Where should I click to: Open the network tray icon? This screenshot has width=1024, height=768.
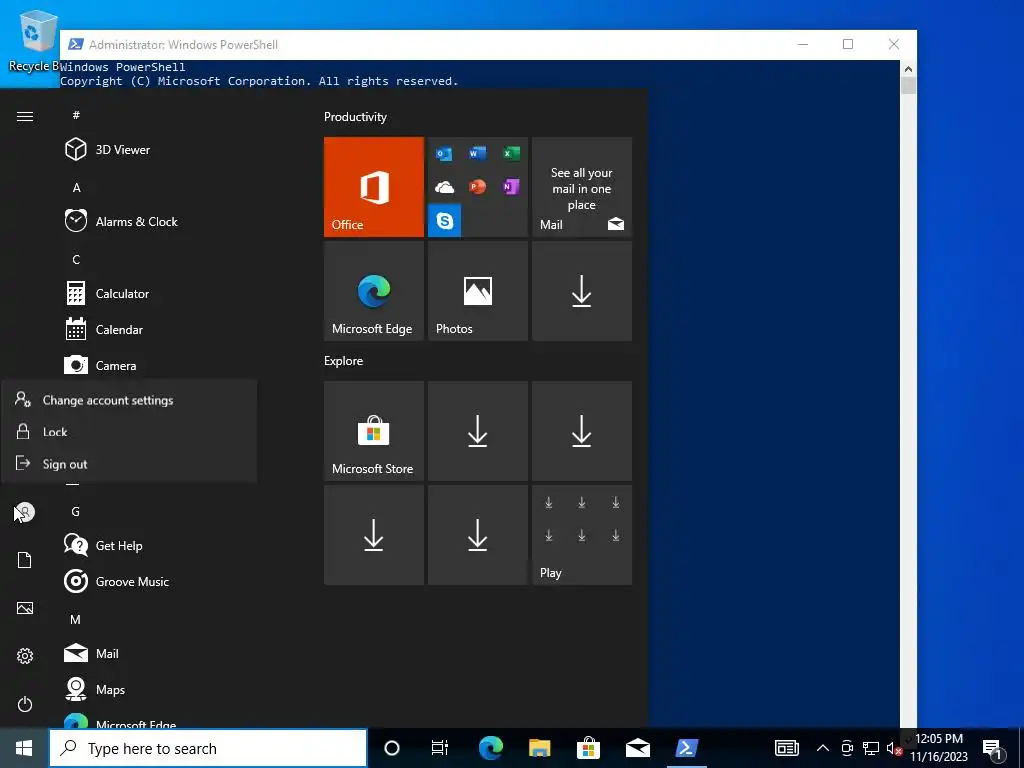tap(871, 748)
